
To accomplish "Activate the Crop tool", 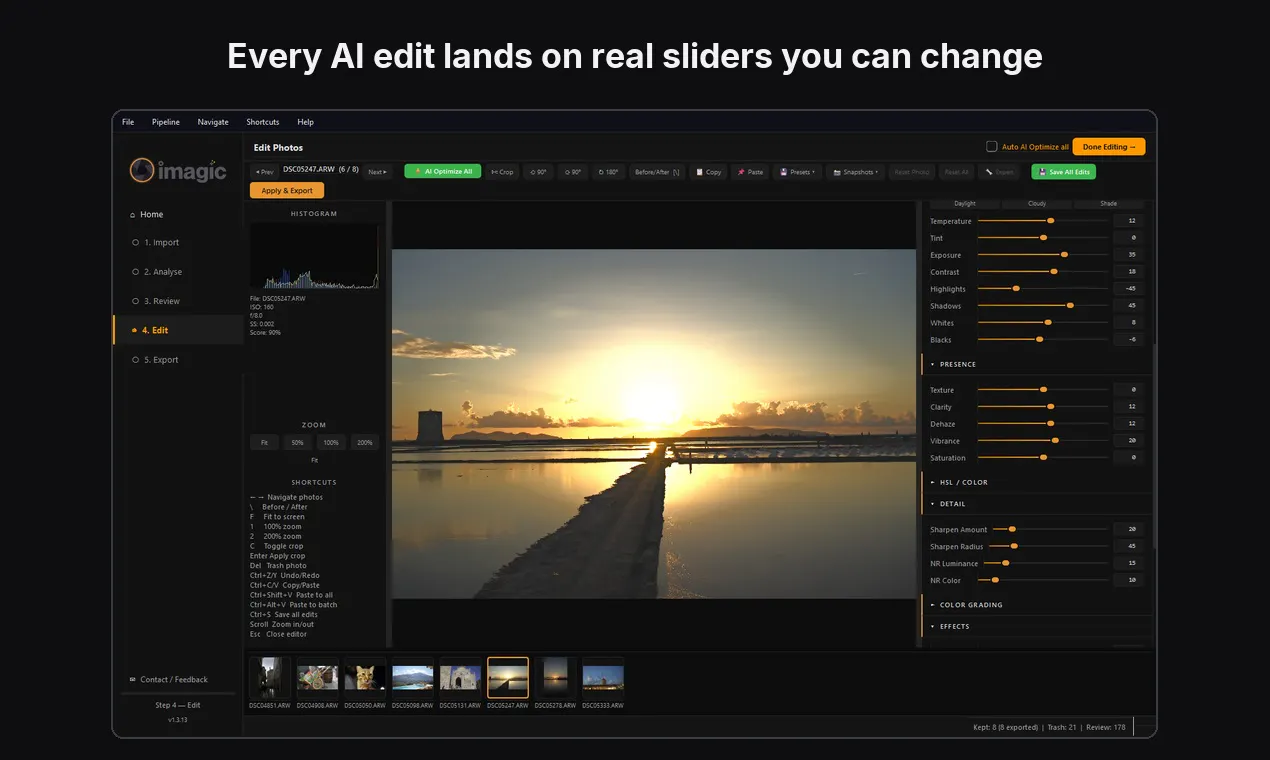I will [502, 172].
